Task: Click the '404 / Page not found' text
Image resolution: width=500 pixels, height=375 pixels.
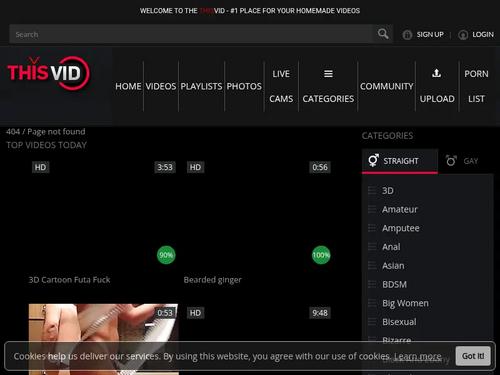Action: coord(46,132)
